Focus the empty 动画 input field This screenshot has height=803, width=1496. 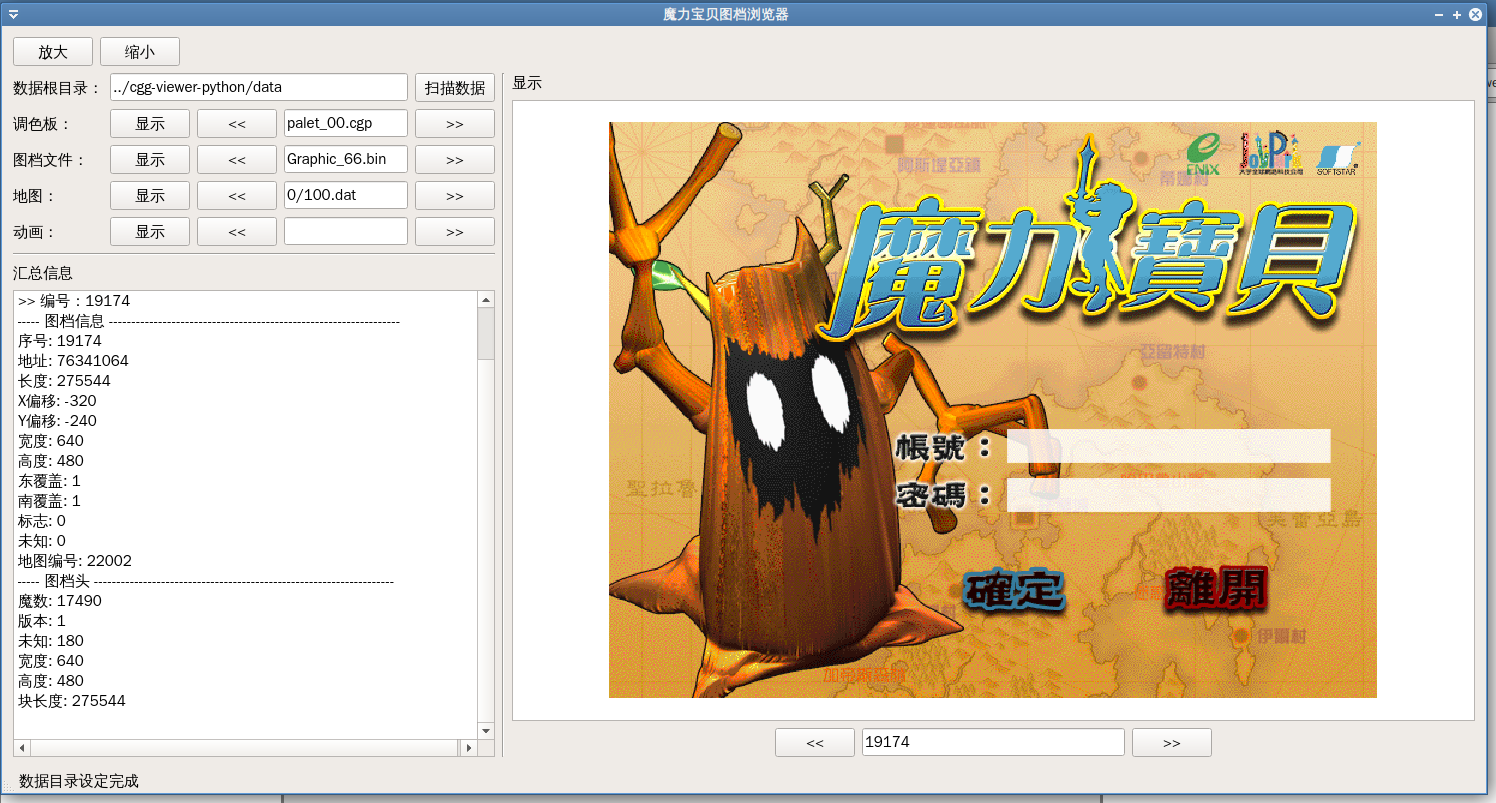[346, 232]
